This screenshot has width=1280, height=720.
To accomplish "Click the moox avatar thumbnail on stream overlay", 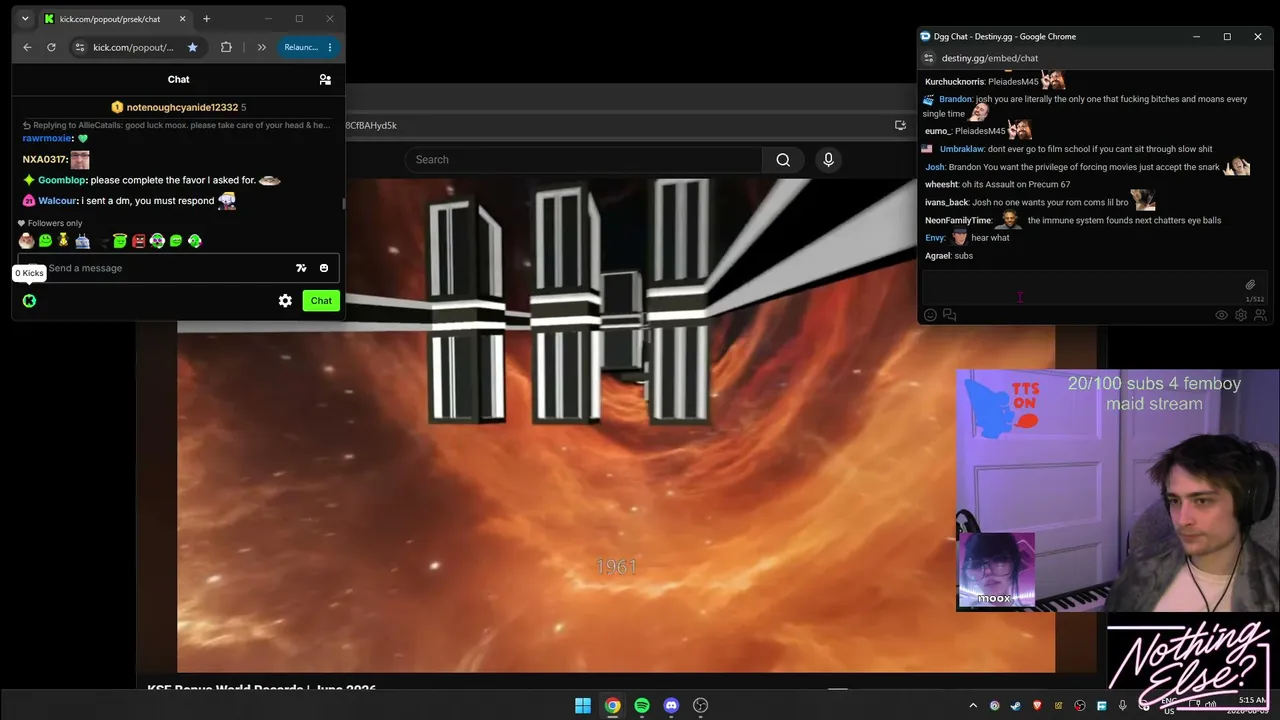I will click(996, 570).
